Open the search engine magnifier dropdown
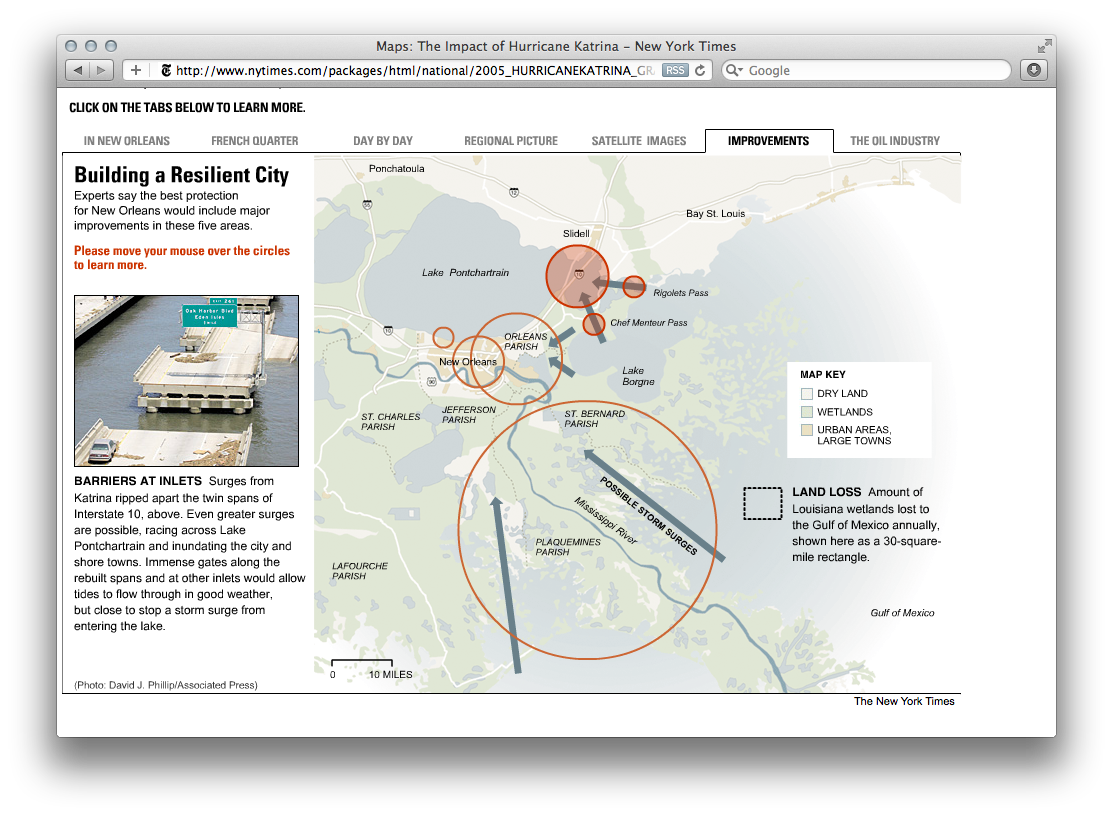1113x816 pixels. (x=732, y=71)
